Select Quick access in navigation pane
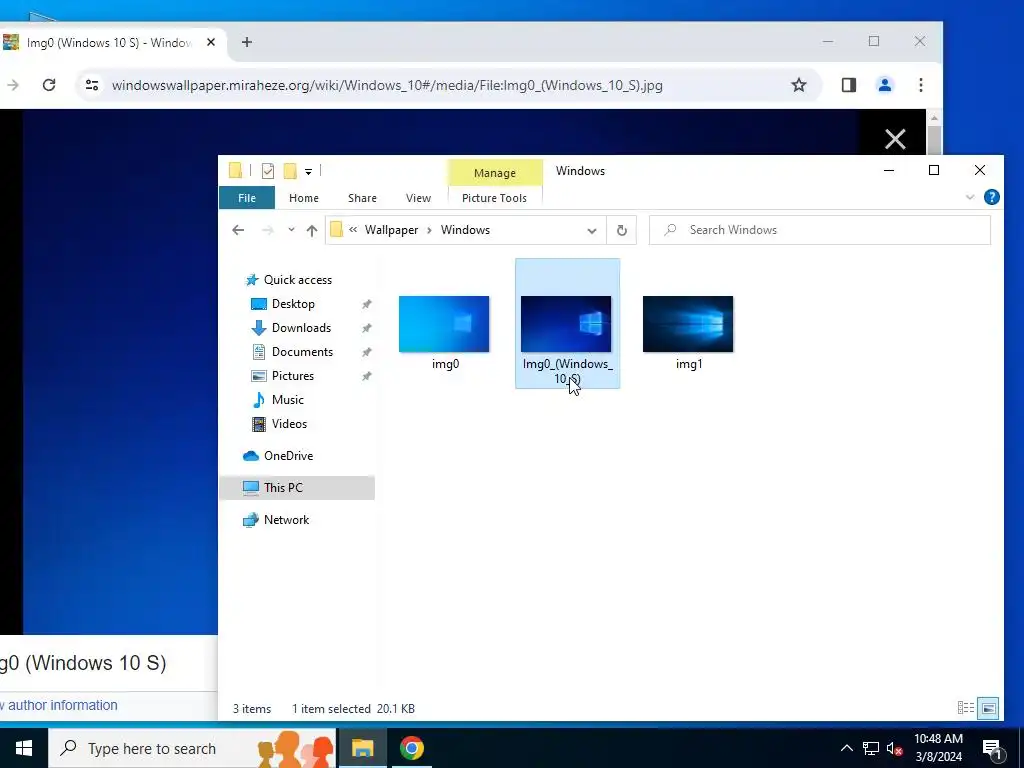 tap(297, 280)
